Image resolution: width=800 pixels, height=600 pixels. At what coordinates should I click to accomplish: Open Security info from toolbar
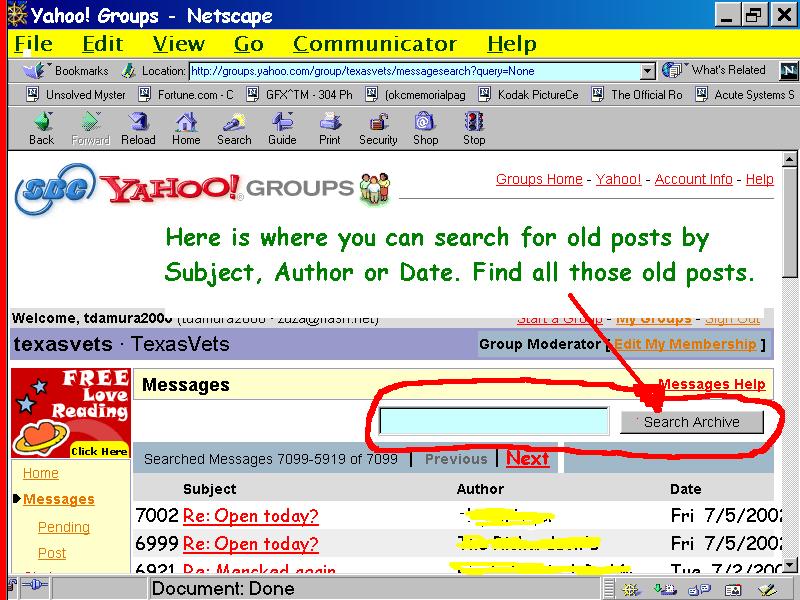coord(378,129)
